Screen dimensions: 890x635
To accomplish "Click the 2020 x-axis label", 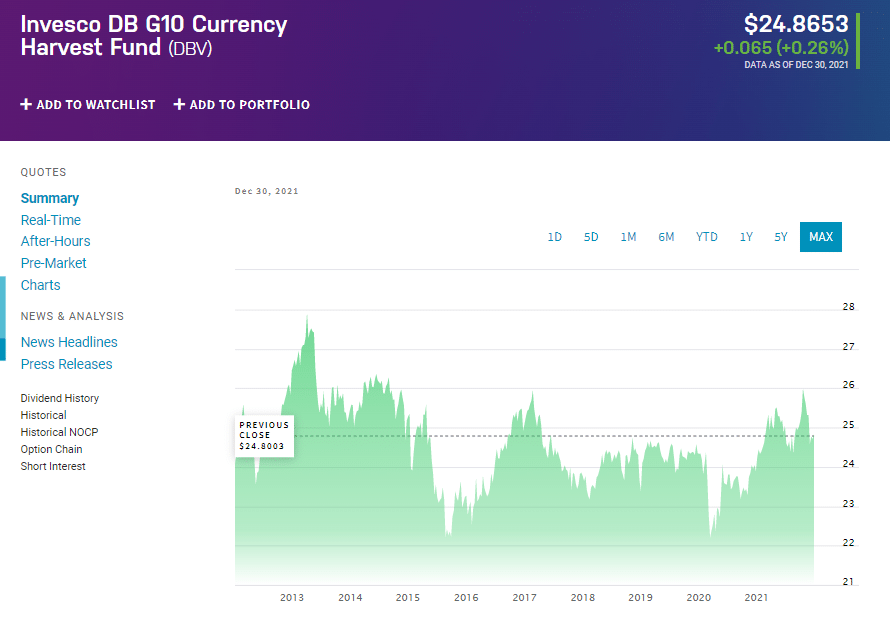I will (699, 598).
